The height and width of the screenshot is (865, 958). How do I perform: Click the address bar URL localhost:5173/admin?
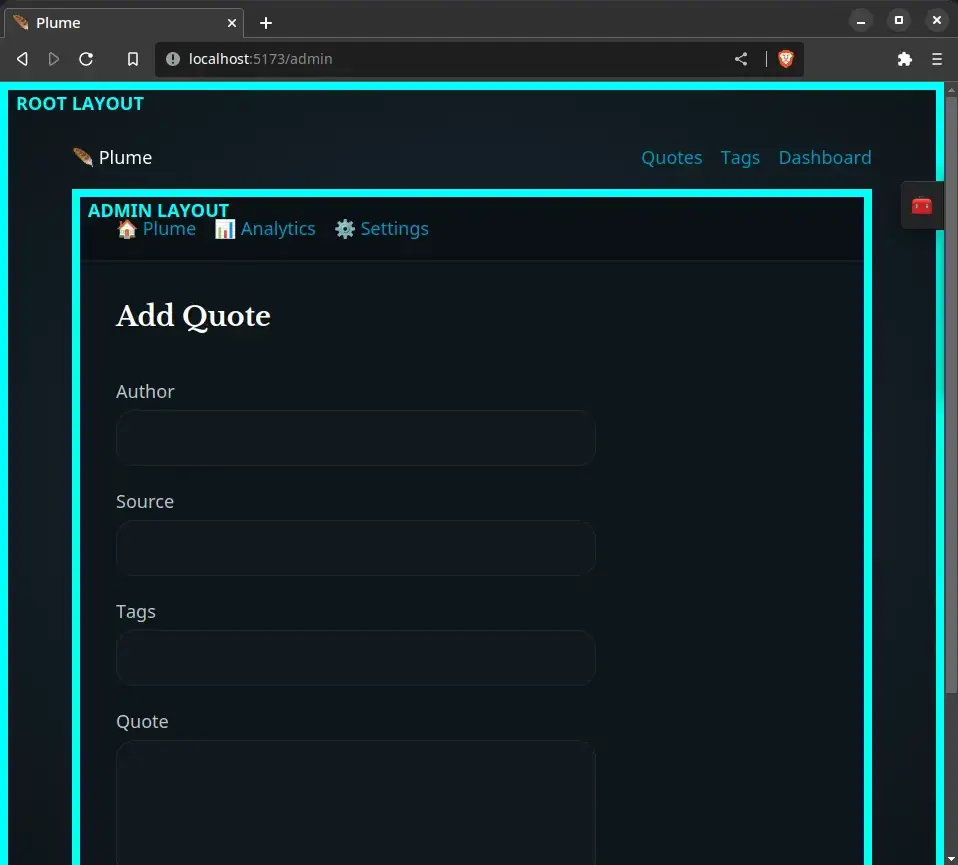pyautogui.click(x=260, y=59)
